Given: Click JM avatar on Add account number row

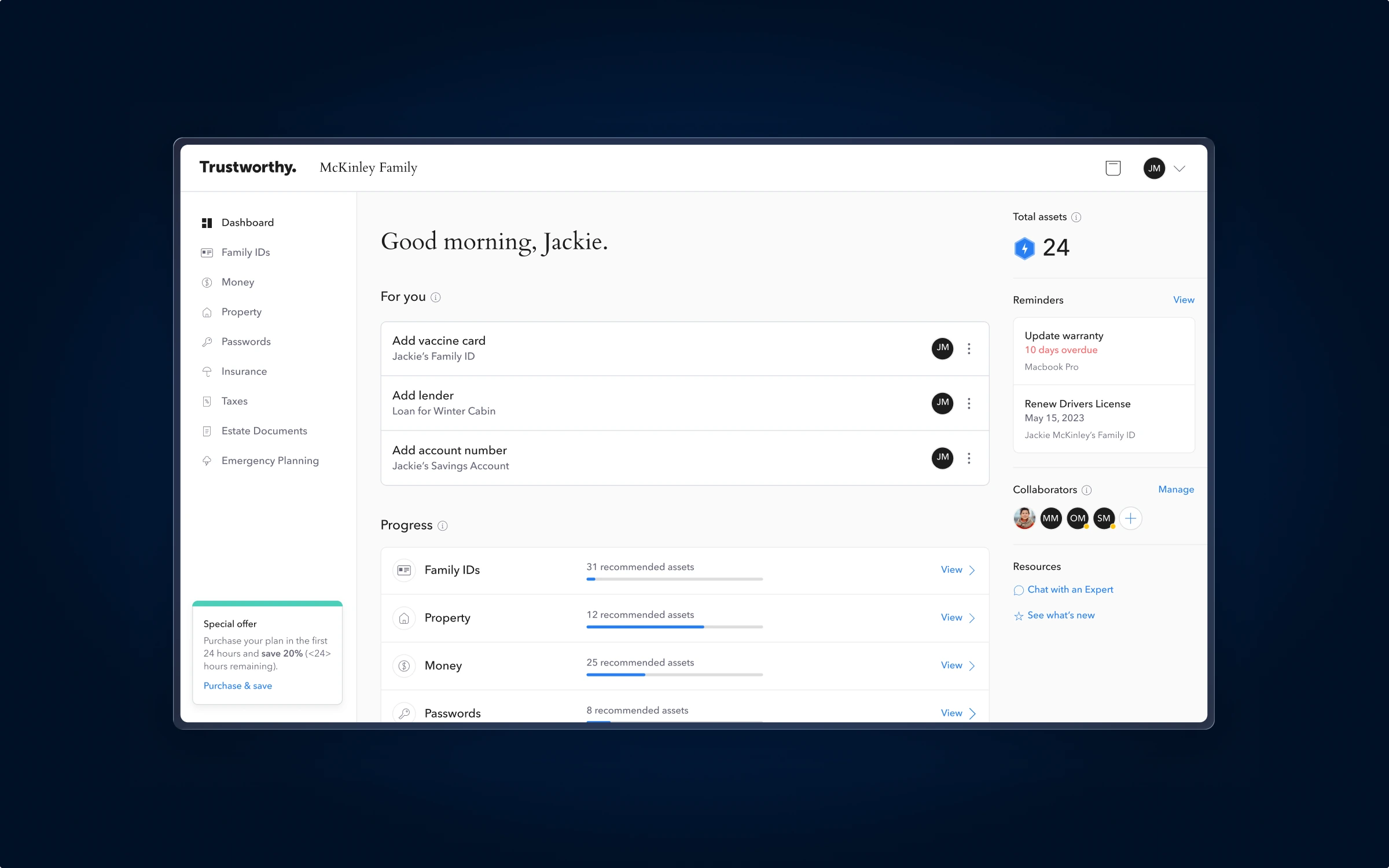Looking at the screenshot, I should tap(942, 458).
